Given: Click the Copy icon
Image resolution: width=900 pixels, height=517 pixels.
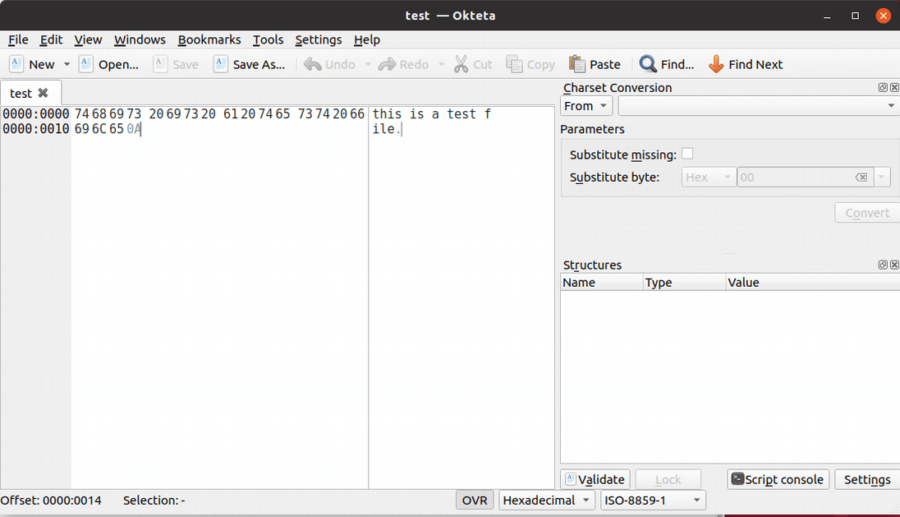Looking at the screenshot, I should pyautogui.click(x=514, y=64).
